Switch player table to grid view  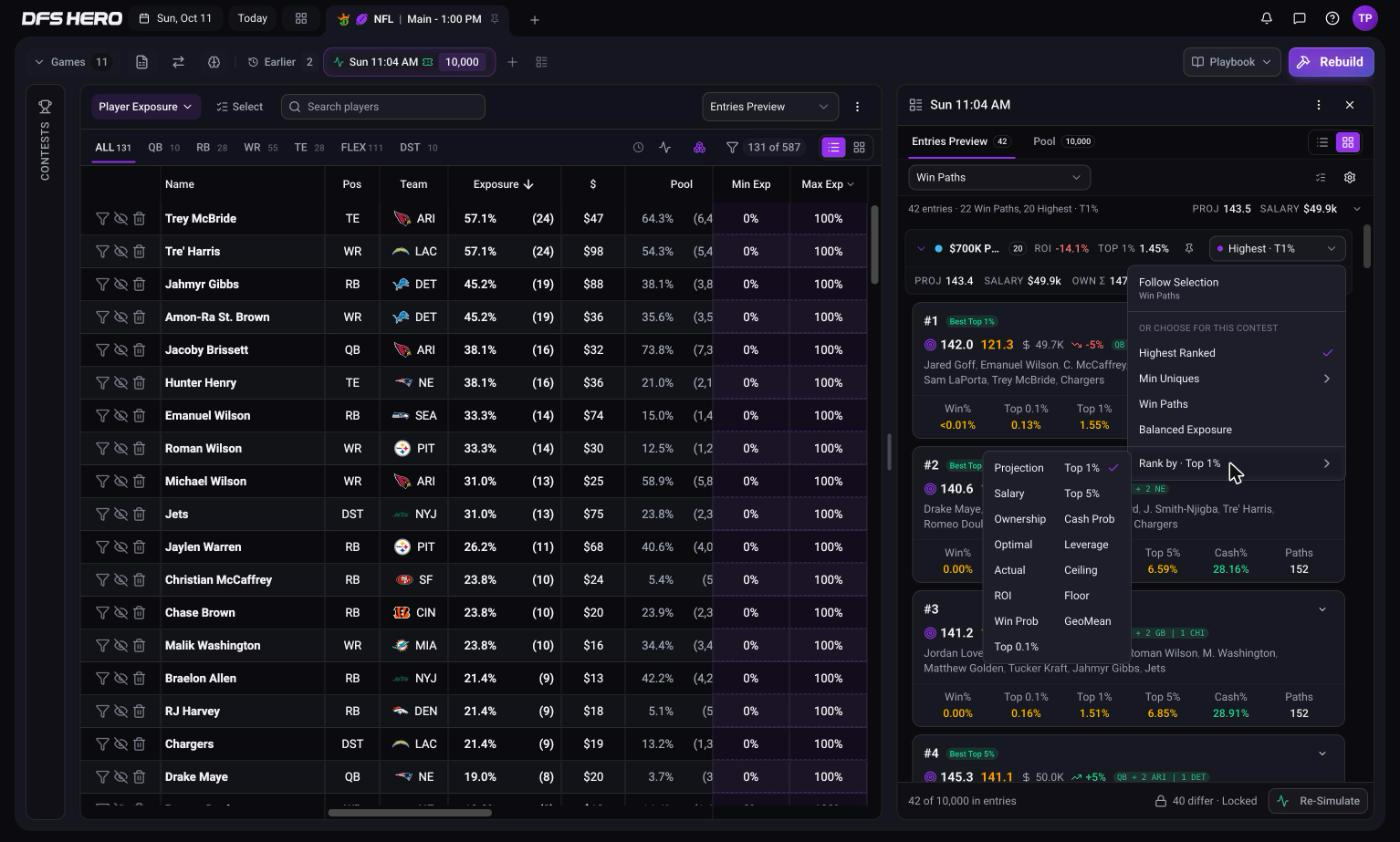click(859, 147)
